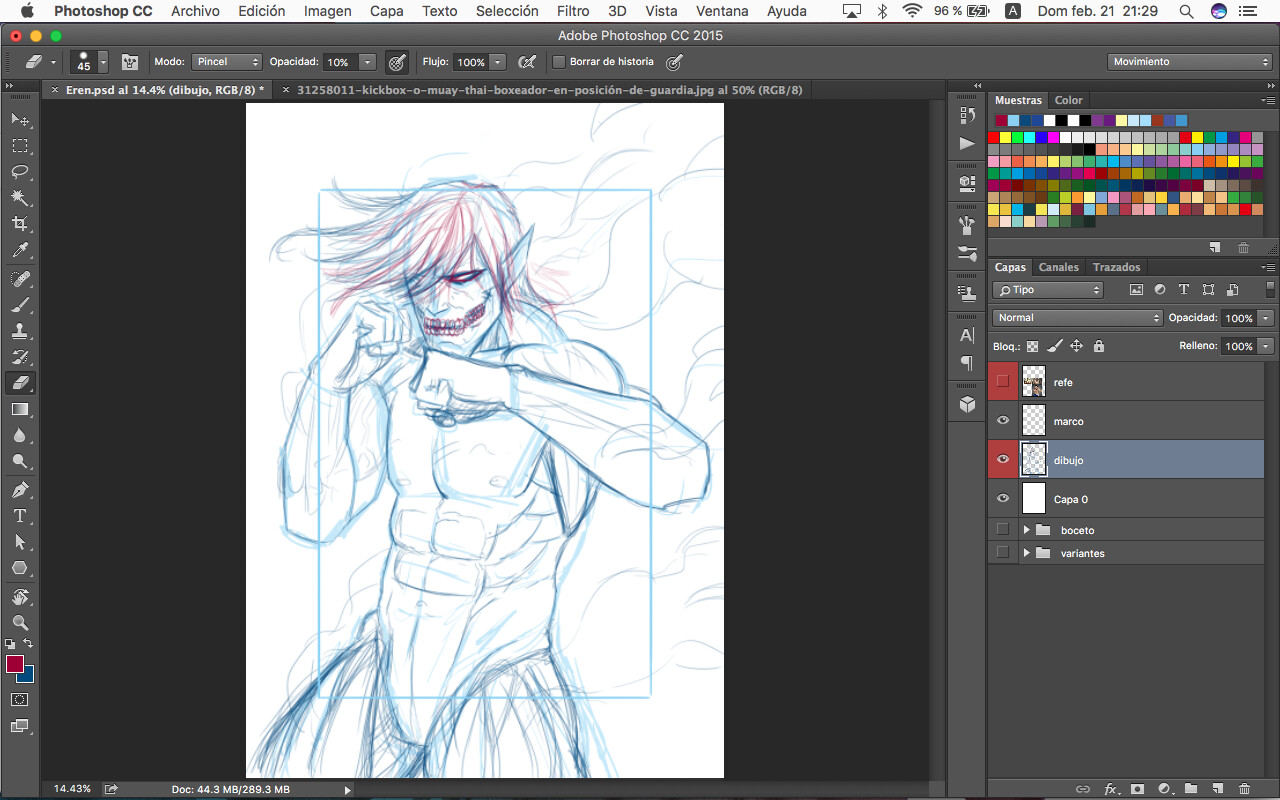
Task: Select the Lasso tool
Action: [20, 172]
